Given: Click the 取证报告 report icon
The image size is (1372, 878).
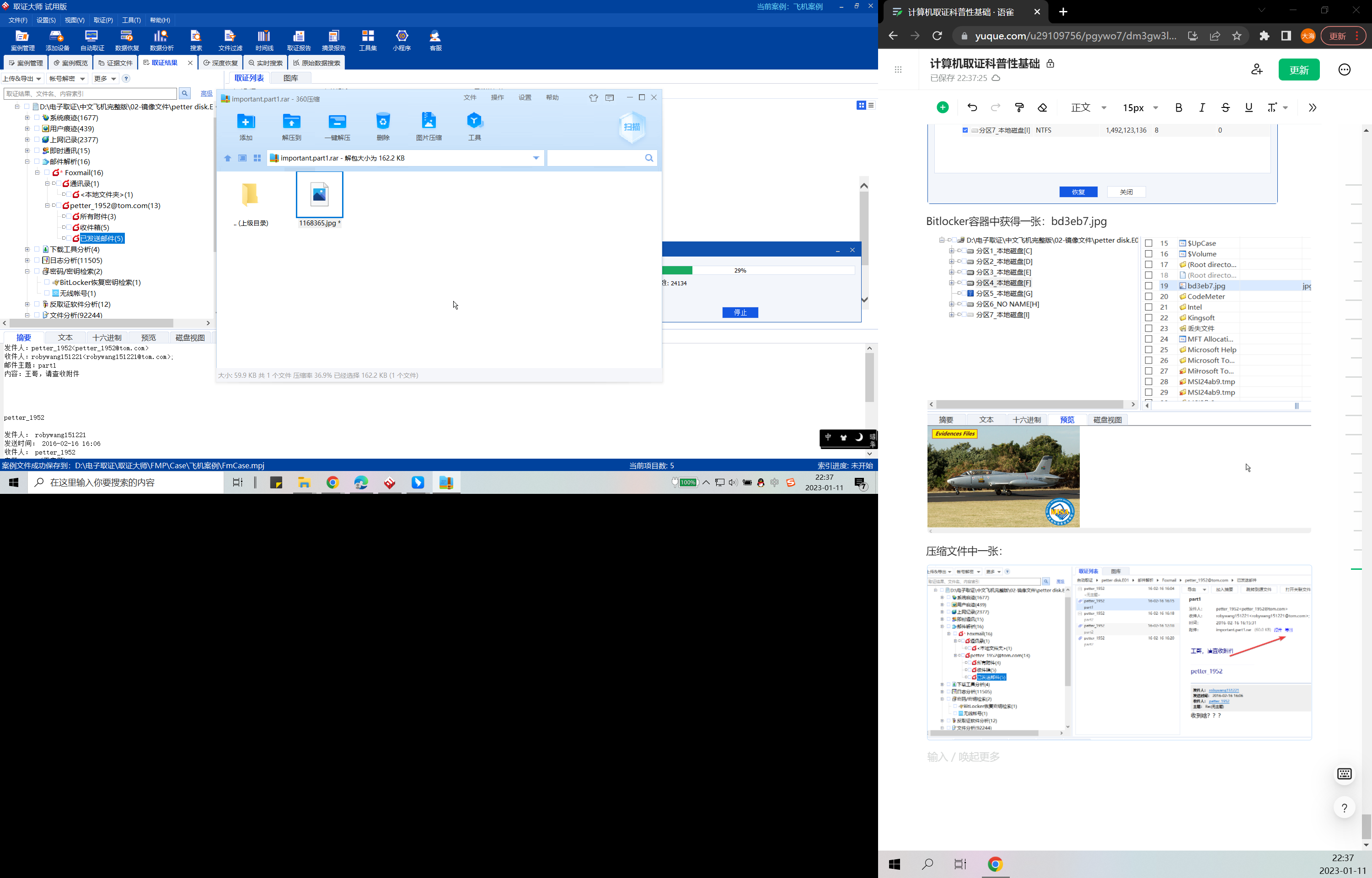Looking at the screenshot, I should [x=299, y=40].
